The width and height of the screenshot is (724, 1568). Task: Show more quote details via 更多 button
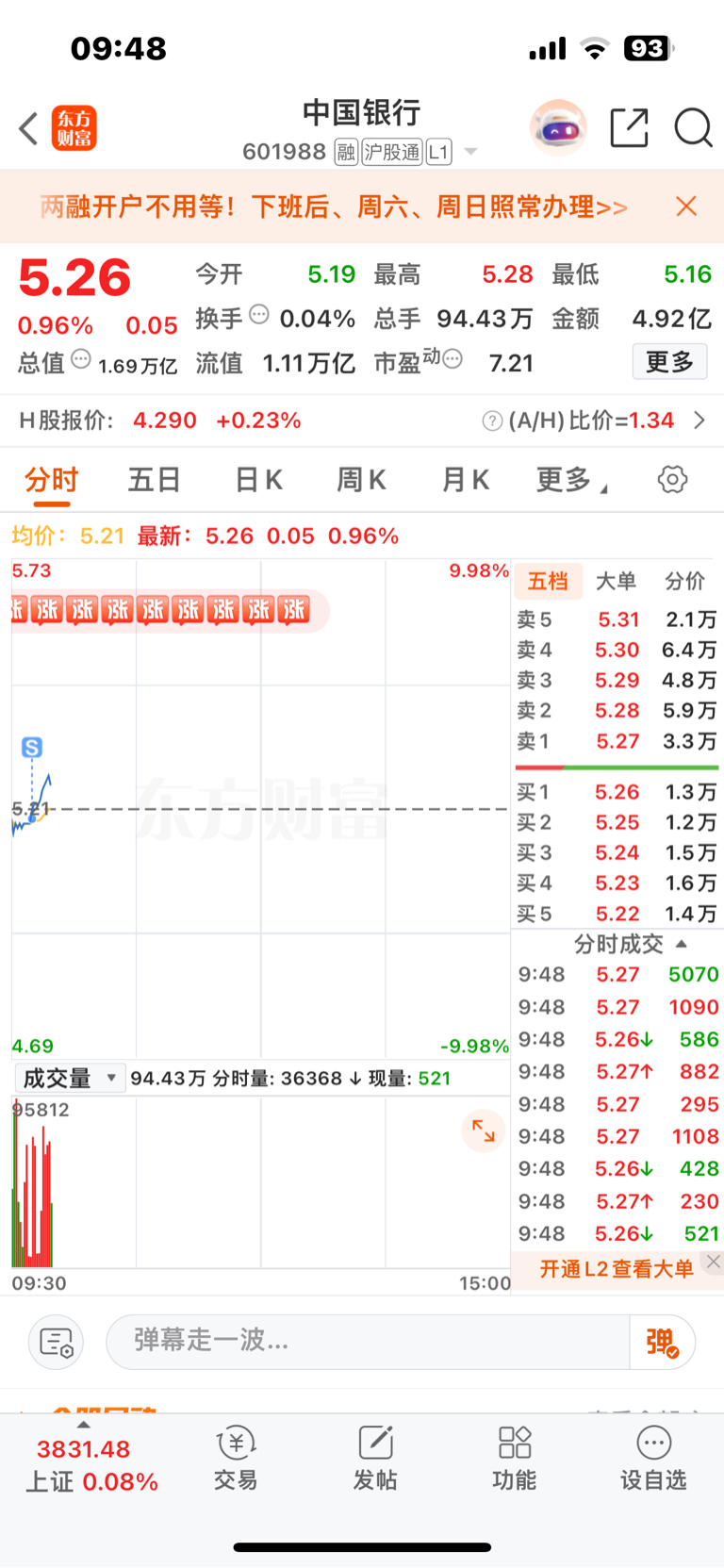(669, 362)
